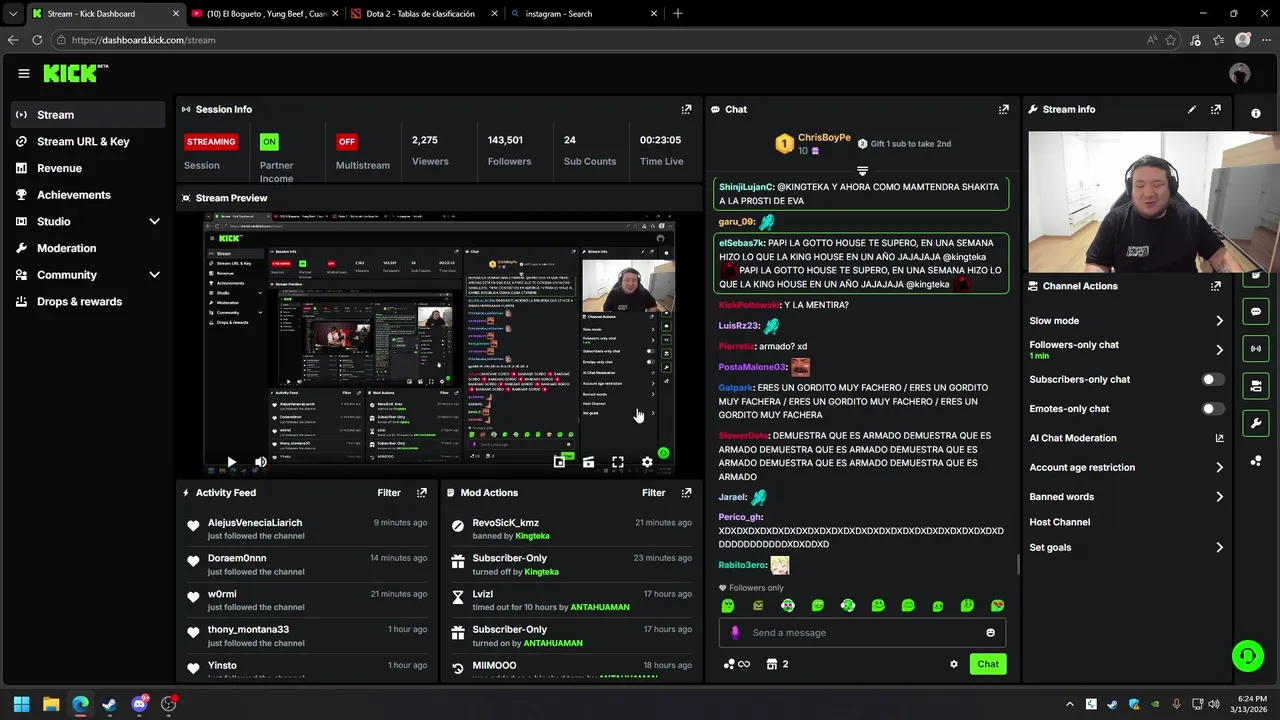
Task: Open Banned words options arrow
Action: [x=1219, y=497]
